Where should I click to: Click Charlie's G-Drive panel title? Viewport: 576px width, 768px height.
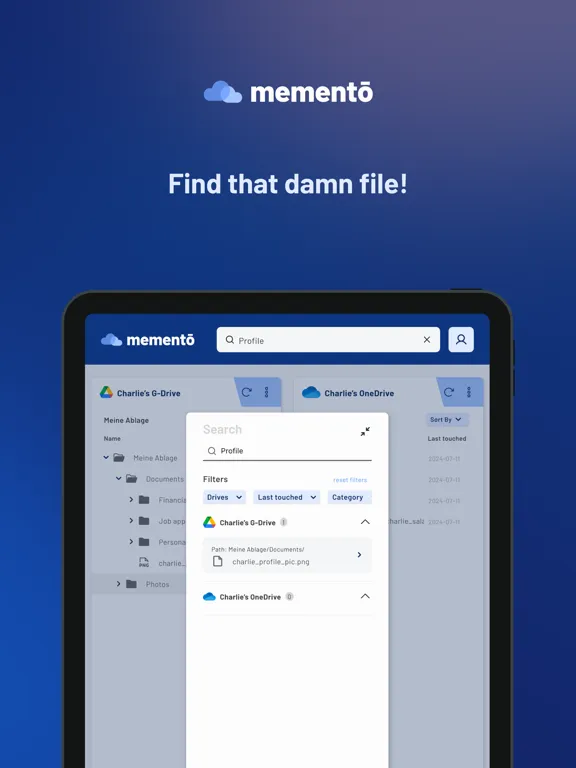point(148,393)
